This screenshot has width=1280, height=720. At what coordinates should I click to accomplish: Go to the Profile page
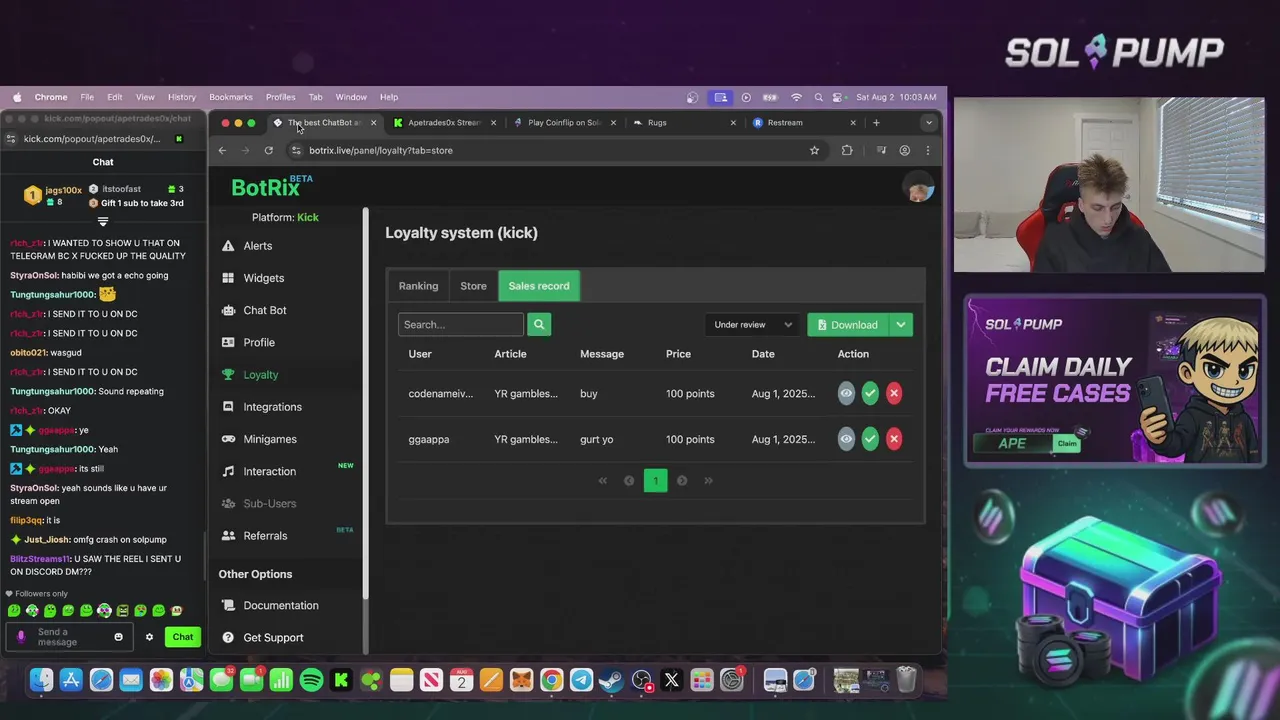[x=248, y=342]
